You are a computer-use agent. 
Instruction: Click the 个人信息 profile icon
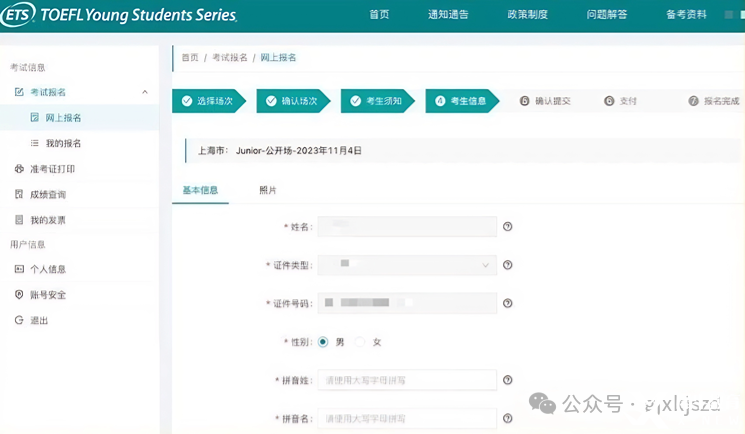coord(19,269)
